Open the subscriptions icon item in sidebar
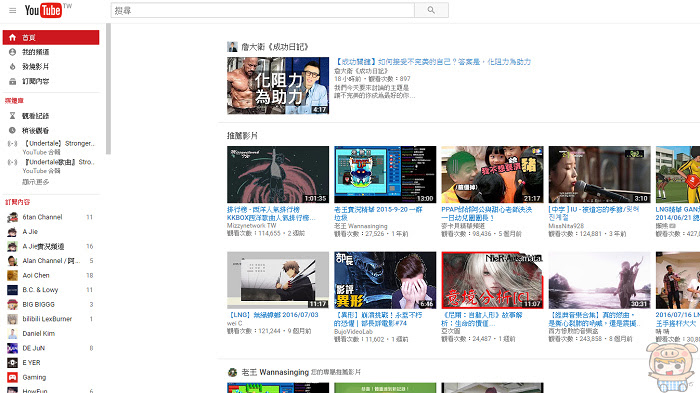Image resolution: width=700 pixels, height=393 pixels. (x=12, y=81)
